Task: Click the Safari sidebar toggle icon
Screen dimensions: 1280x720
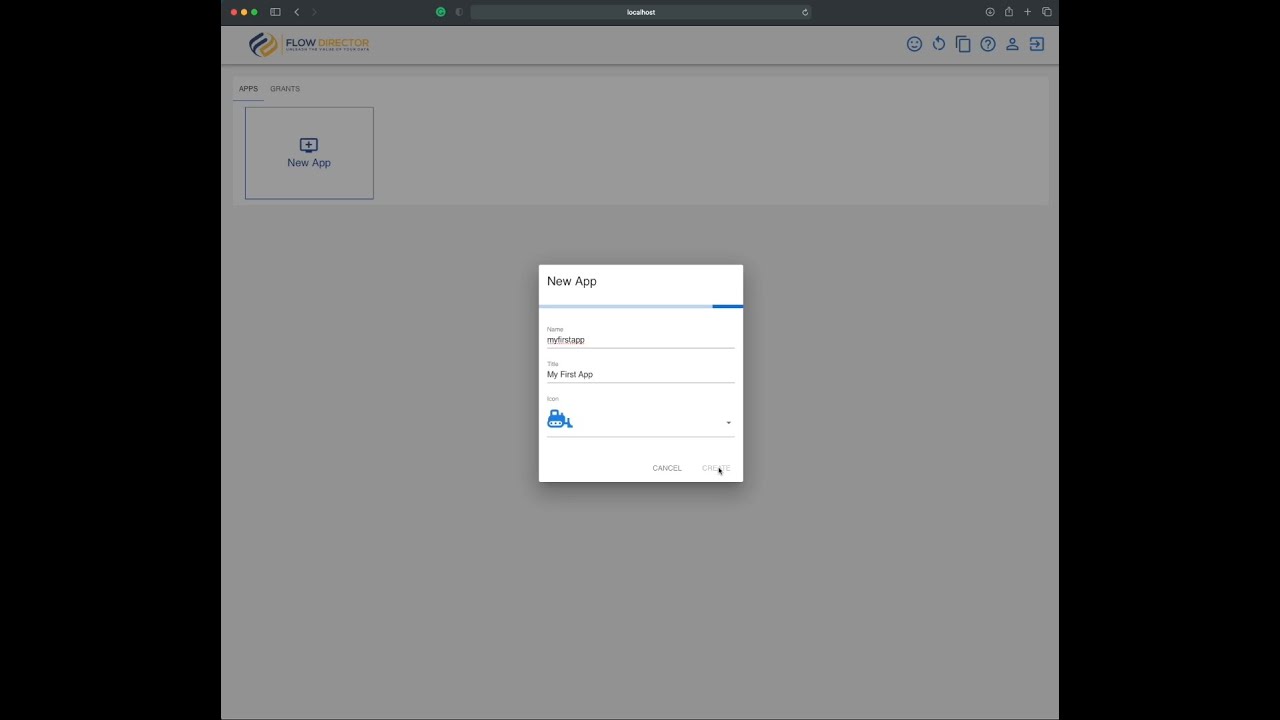Action: pos(275,12)
